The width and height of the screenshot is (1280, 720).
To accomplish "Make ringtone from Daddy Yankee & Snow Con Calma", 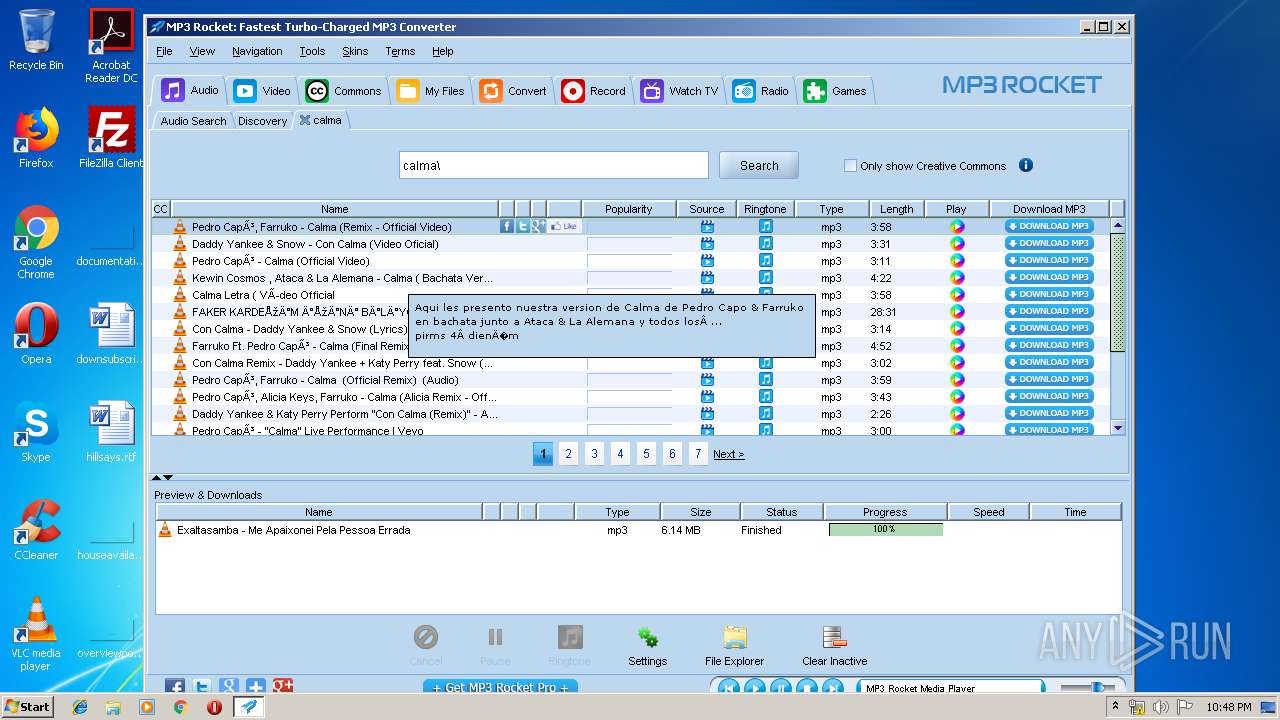I will 765,244.
